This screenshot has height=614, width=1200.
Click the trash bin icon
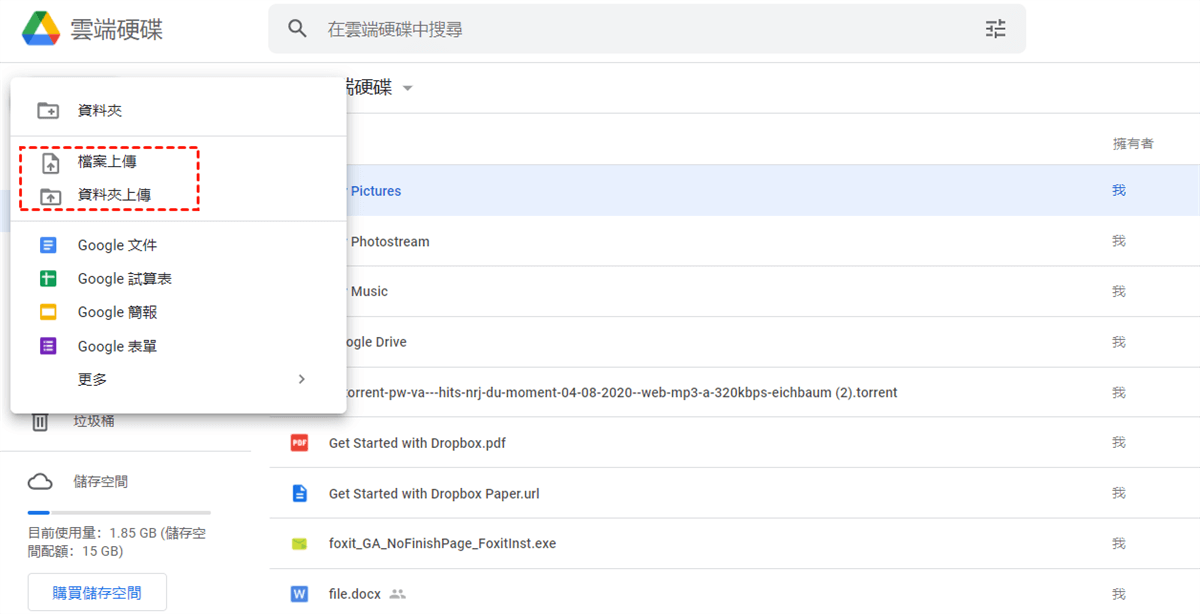(x=40, y=422)
